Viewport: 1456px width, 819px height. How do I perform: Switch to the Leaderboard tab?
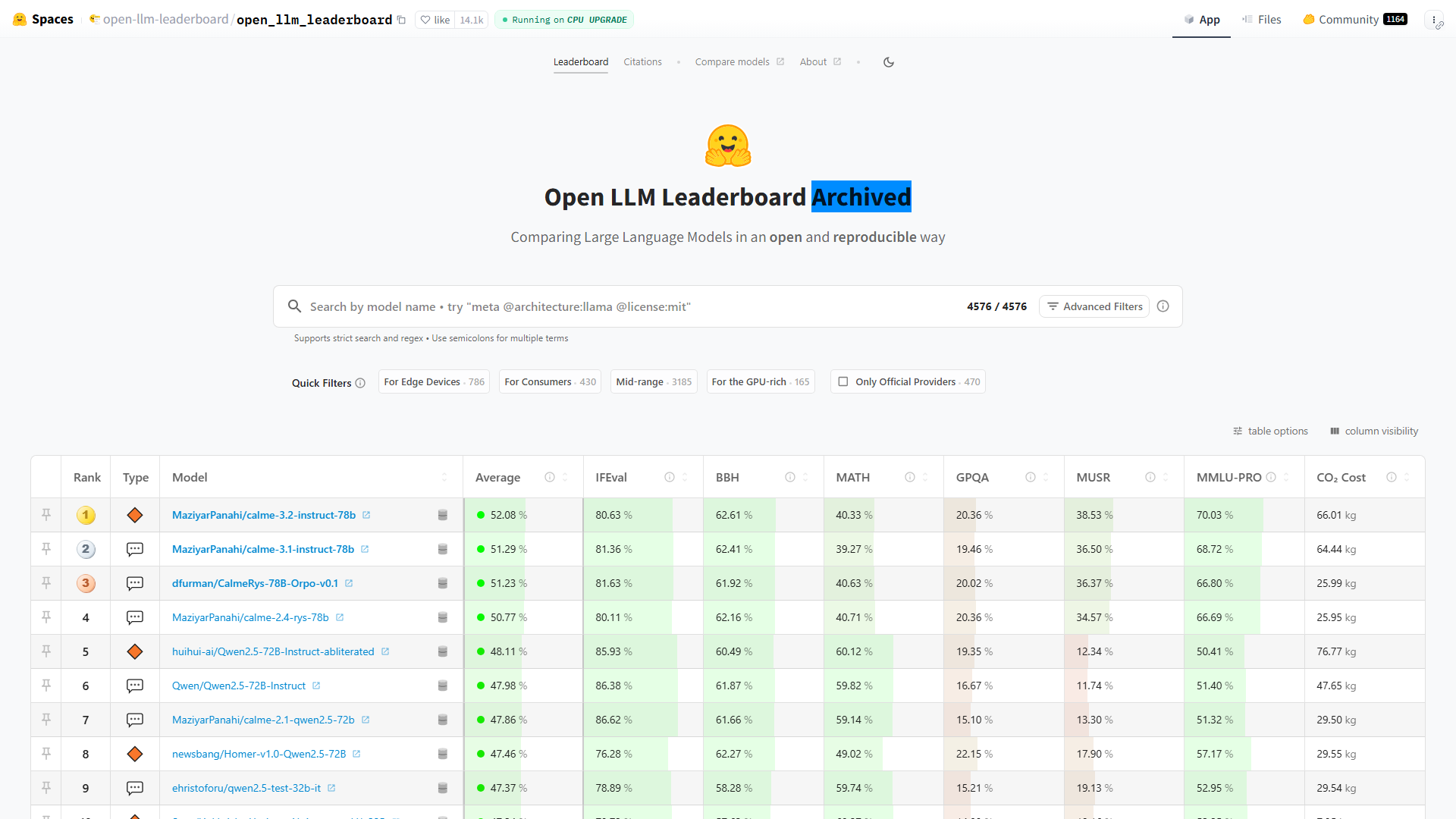[581, 62]
